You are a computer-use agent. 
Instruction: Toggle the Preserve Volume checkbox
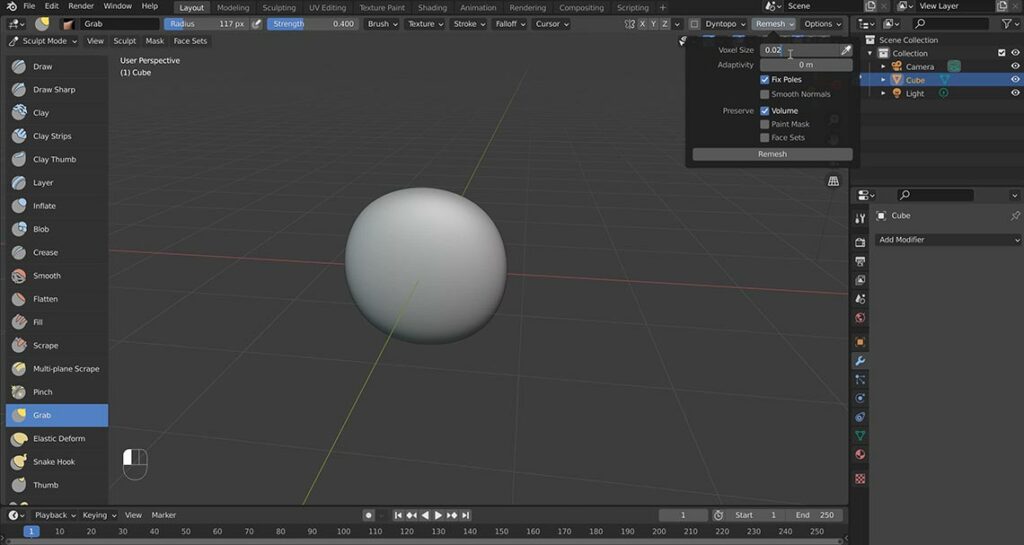coord(765,111)
